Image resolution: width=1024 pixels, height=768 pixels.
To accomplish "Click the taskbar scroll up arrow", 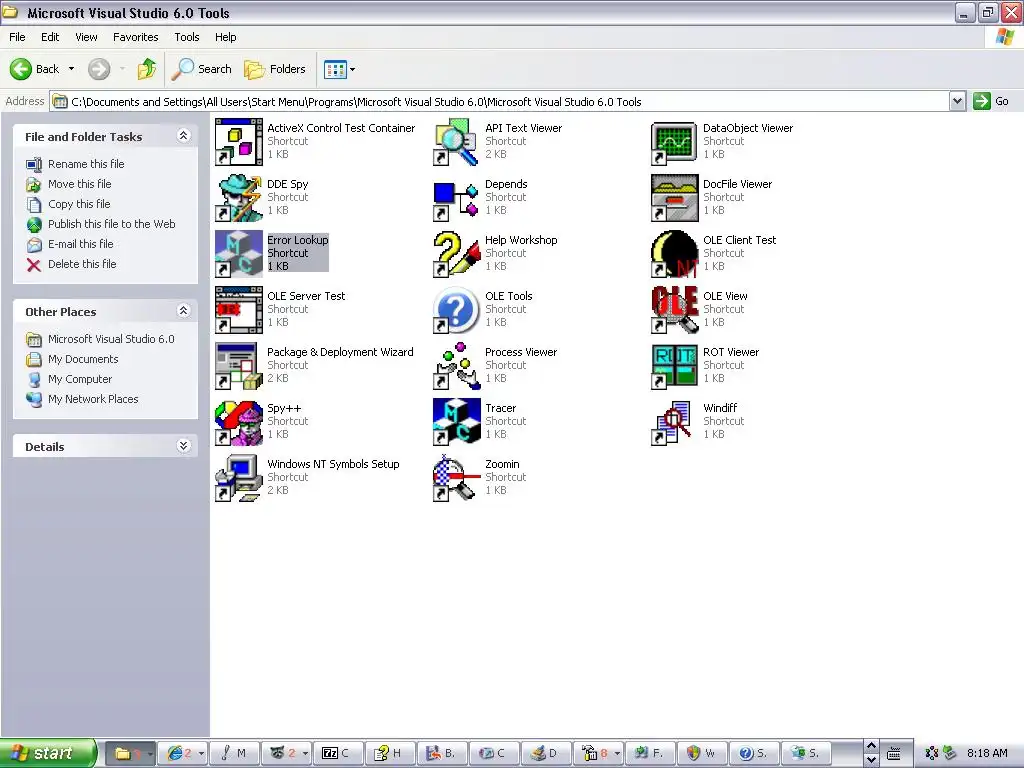I will [871, 746].
